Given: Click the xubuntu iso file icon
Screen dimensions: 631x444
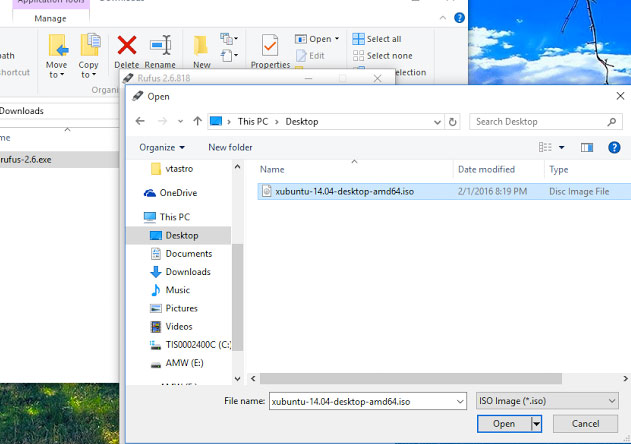Looking at the screenshot, I should click(266, 191).
